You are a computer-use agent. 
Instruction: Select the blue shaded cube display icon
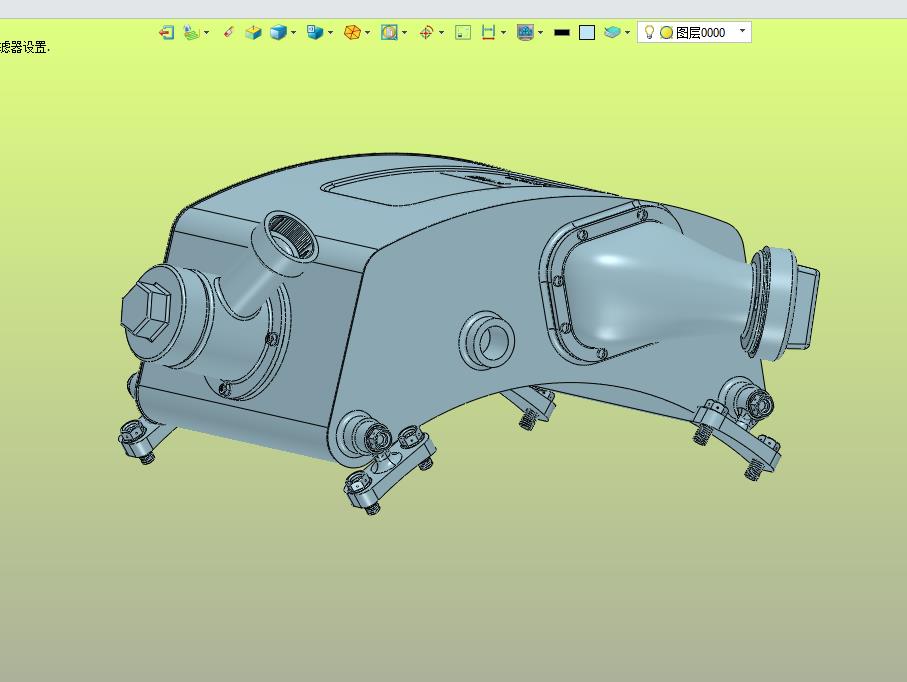pyautogui.click(x=278, y=32)
